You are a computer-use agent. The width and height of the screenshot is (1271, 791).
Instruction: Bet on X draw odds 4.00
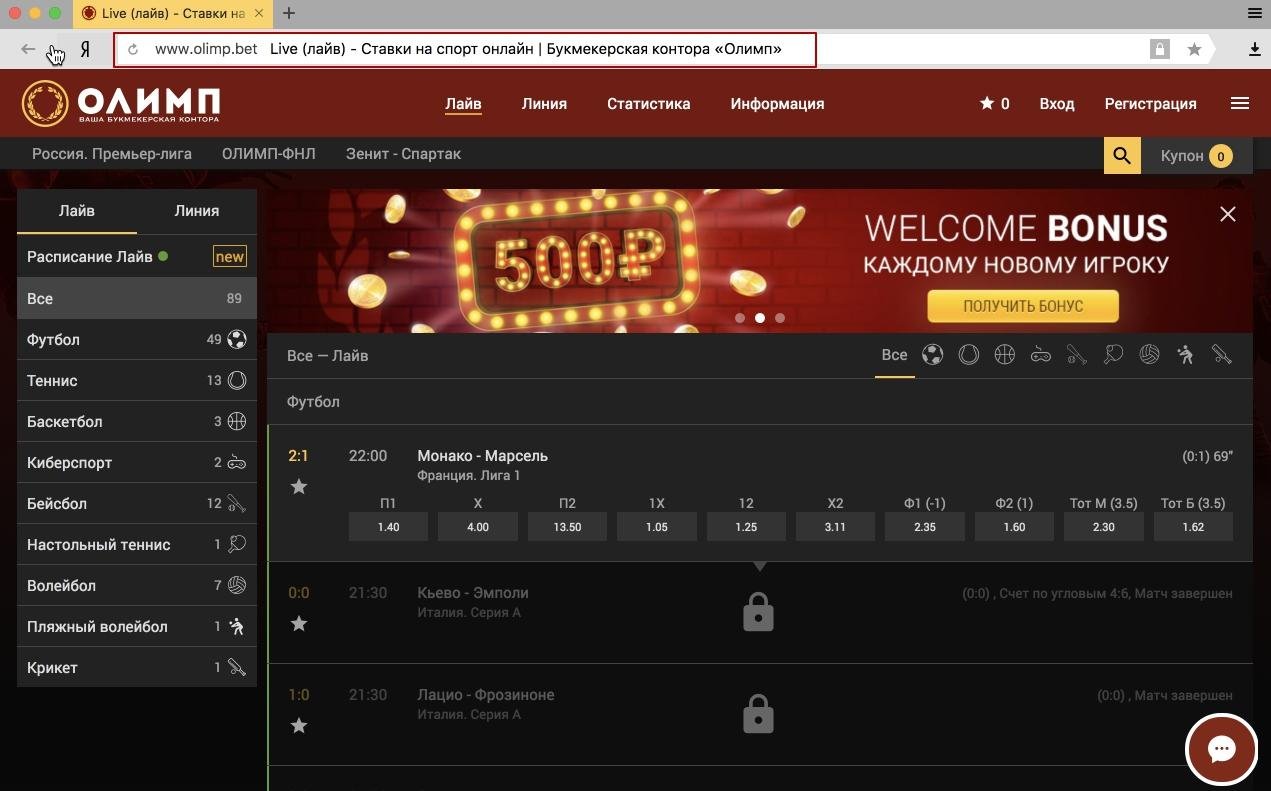[x=478, y=527]
